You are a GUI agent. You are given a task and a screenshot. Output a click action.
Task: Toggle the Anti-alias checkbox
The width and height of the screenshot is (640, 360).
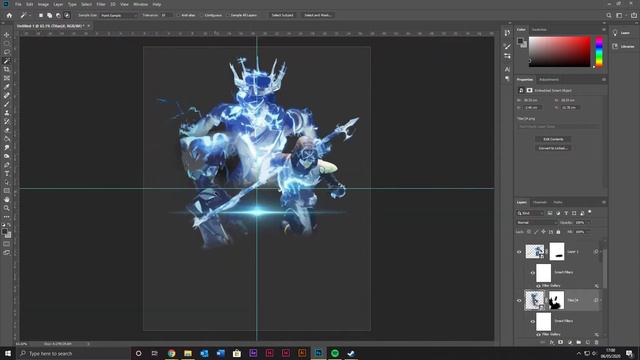click(178, 15)
